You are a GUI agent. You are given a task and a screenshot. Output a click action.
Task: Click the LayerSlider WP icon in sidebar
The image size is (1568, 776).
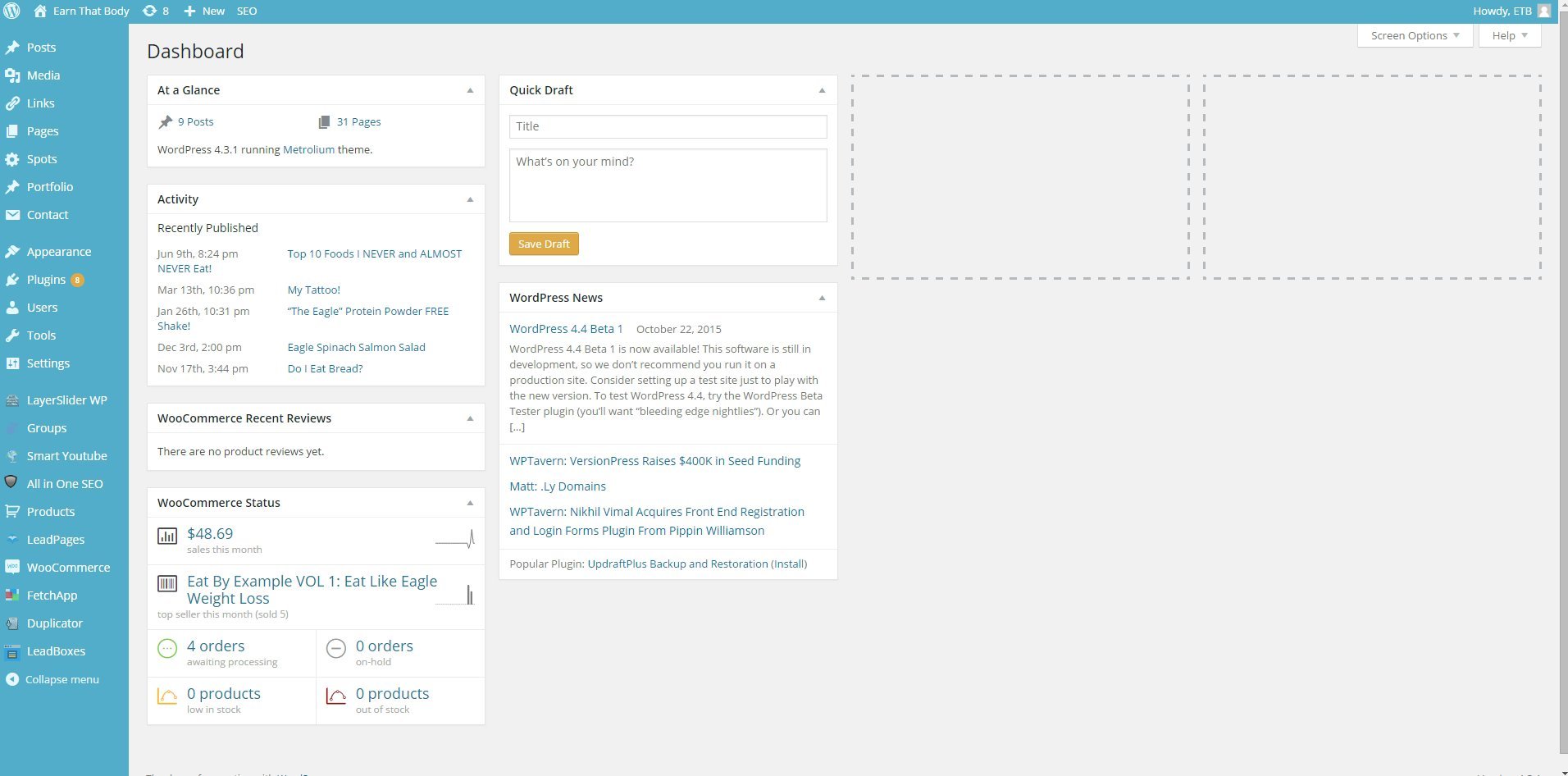click(x=12, y=400)
